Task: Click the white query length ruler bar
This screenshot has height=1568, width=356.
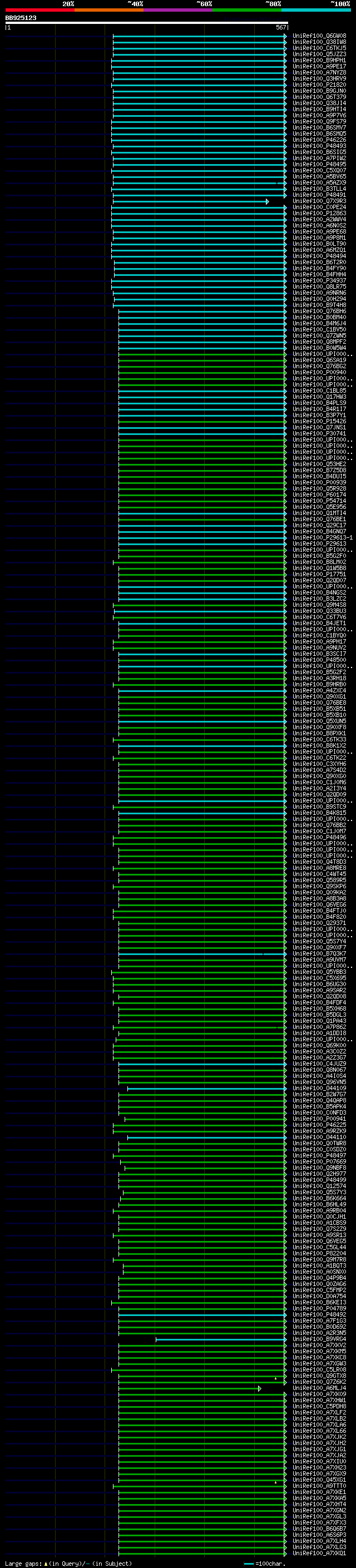Action: [146, 22]
